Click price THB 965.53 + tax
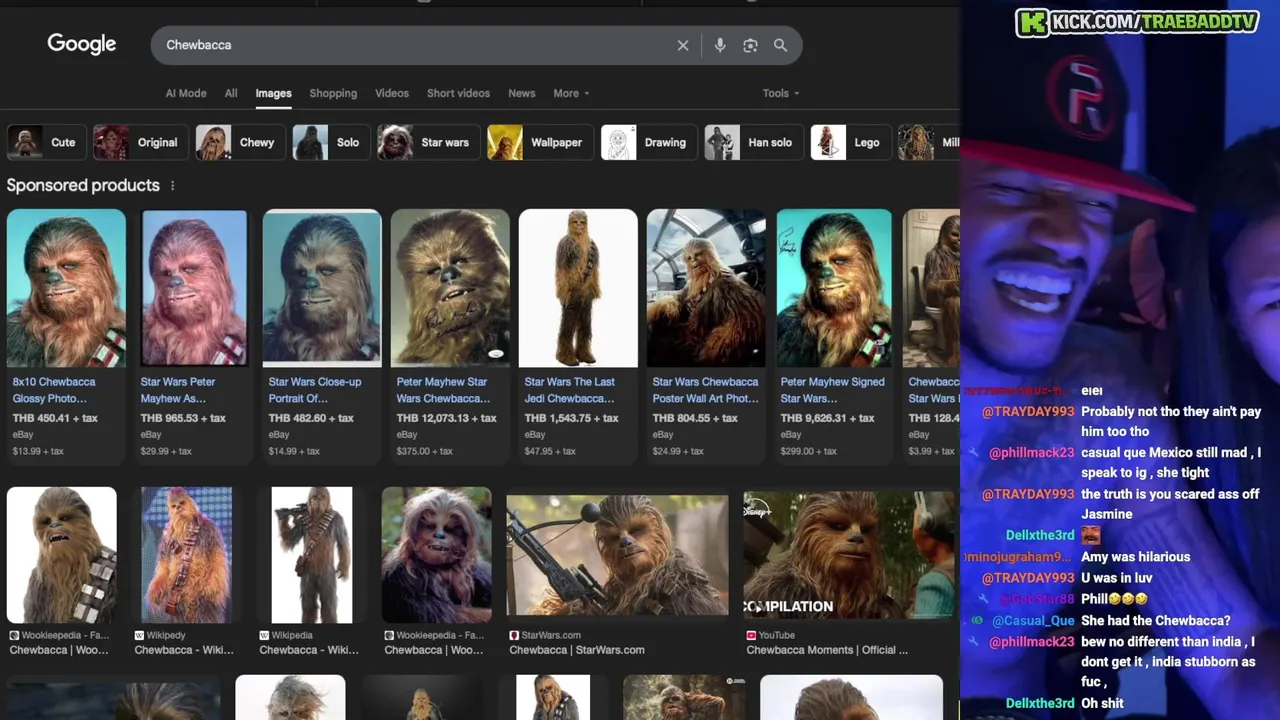Image resolution: width=1280 pixels, height=720 pixels. click(183, 418)
